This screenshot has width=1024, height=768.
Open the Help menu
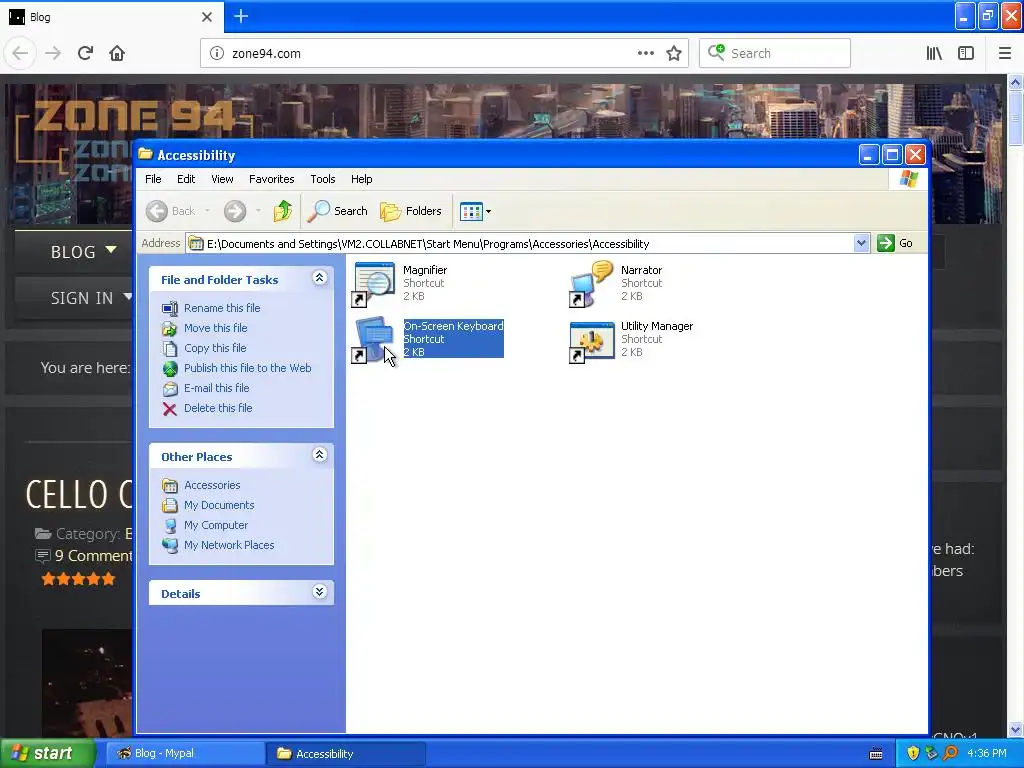[x=361, y=179]
